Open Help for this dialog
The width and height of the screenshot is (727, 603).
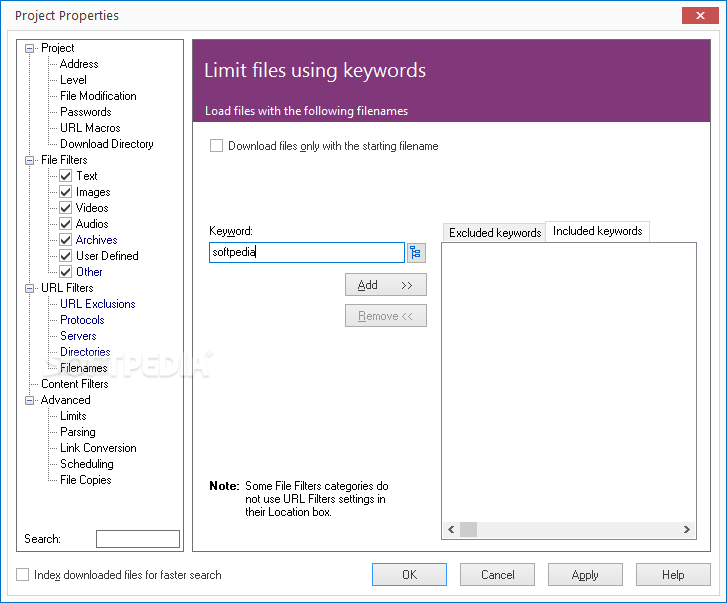(673, 575)
